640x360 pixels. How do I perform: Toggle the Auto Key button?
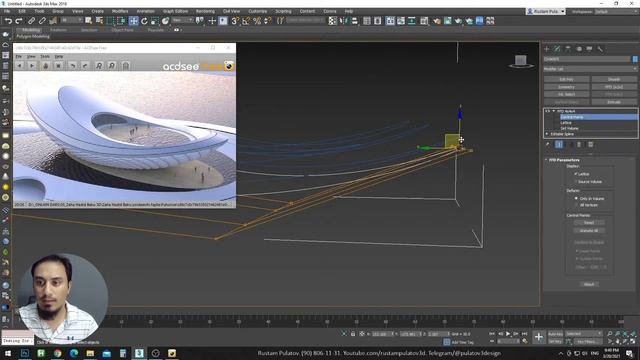[555, 334]
